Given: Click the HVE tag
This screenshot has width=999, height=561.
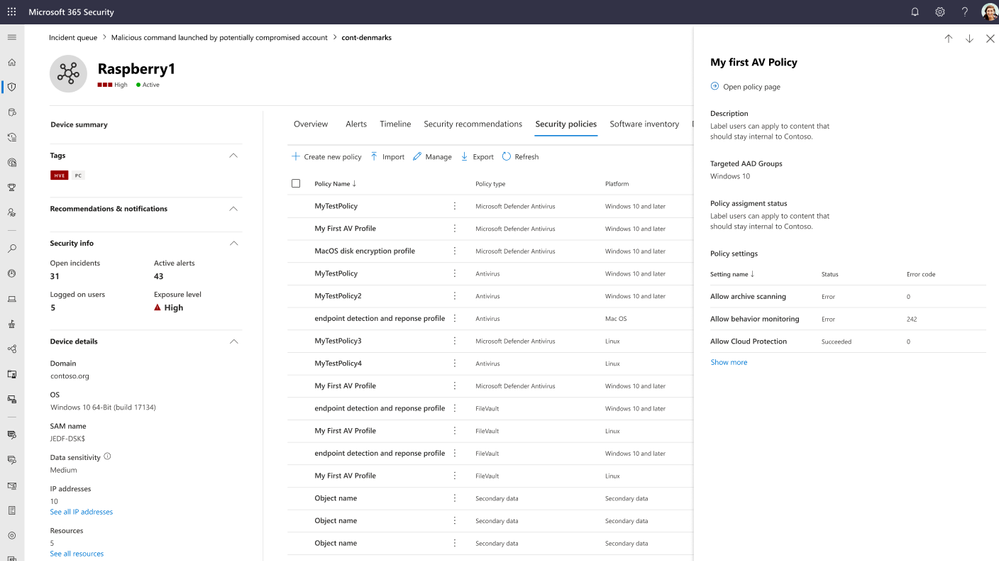Looking at the screenshot, I should (59, 175).
